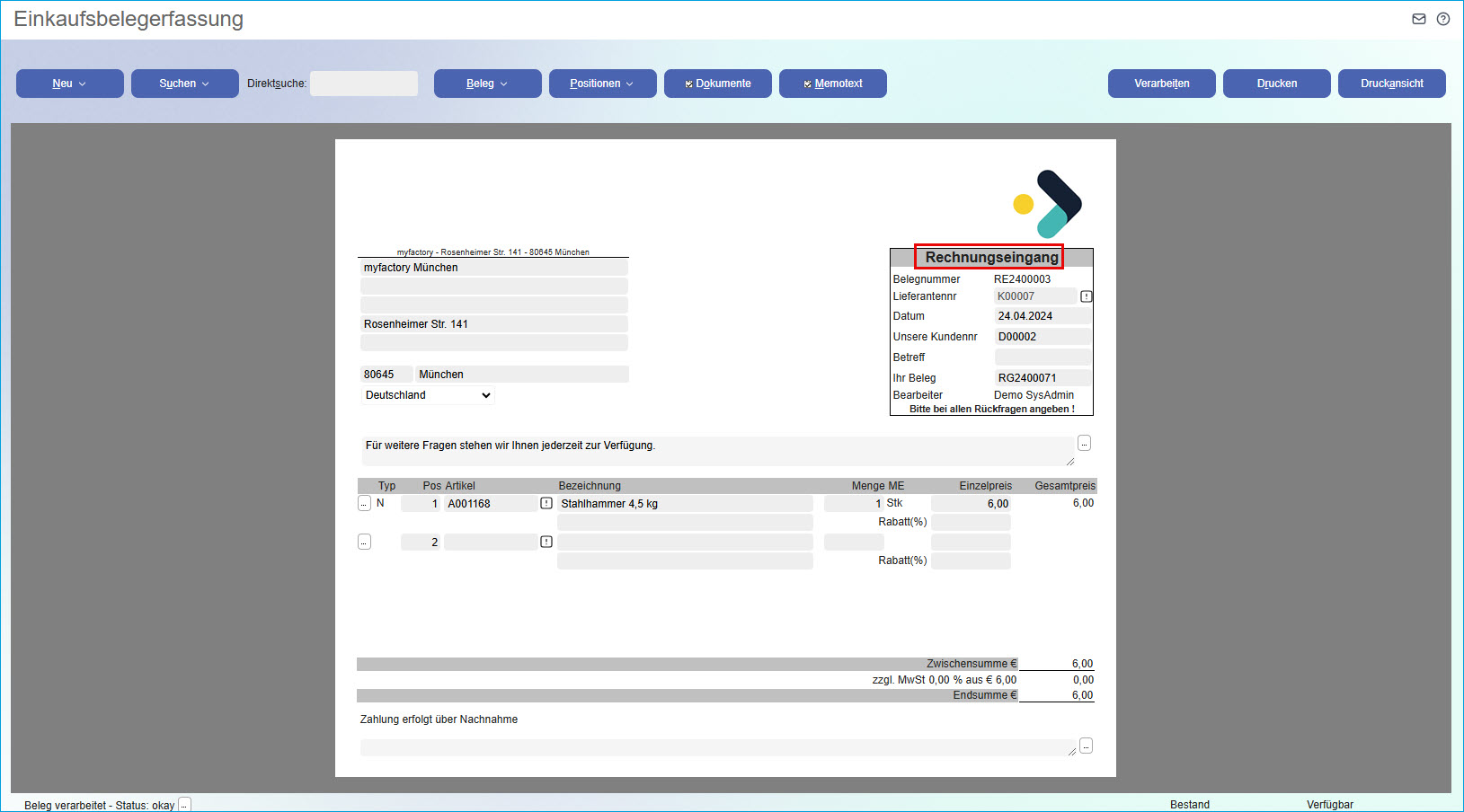Click the Bezeichnung column header
This screenshot has width=1464, height=812.
point(590,486)
